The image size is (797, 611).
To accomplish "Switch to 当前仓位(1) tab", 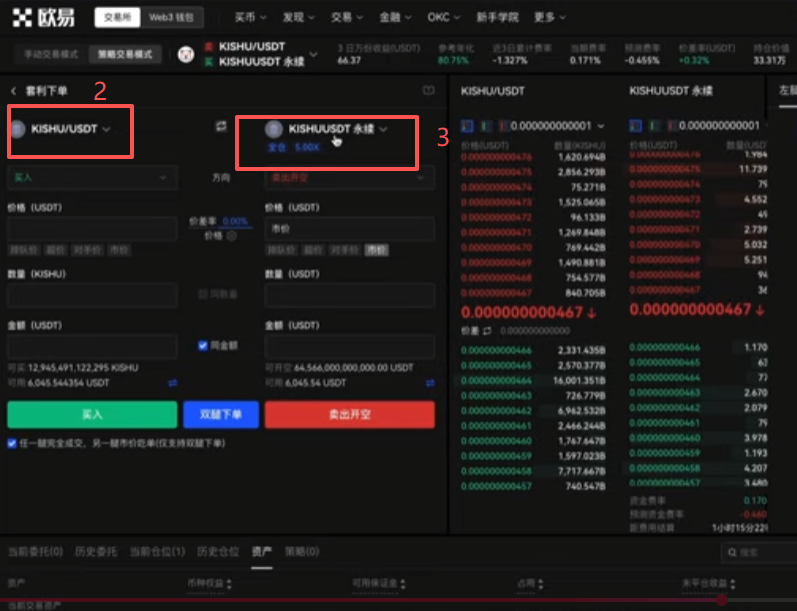I will click(x=157, y=552).
